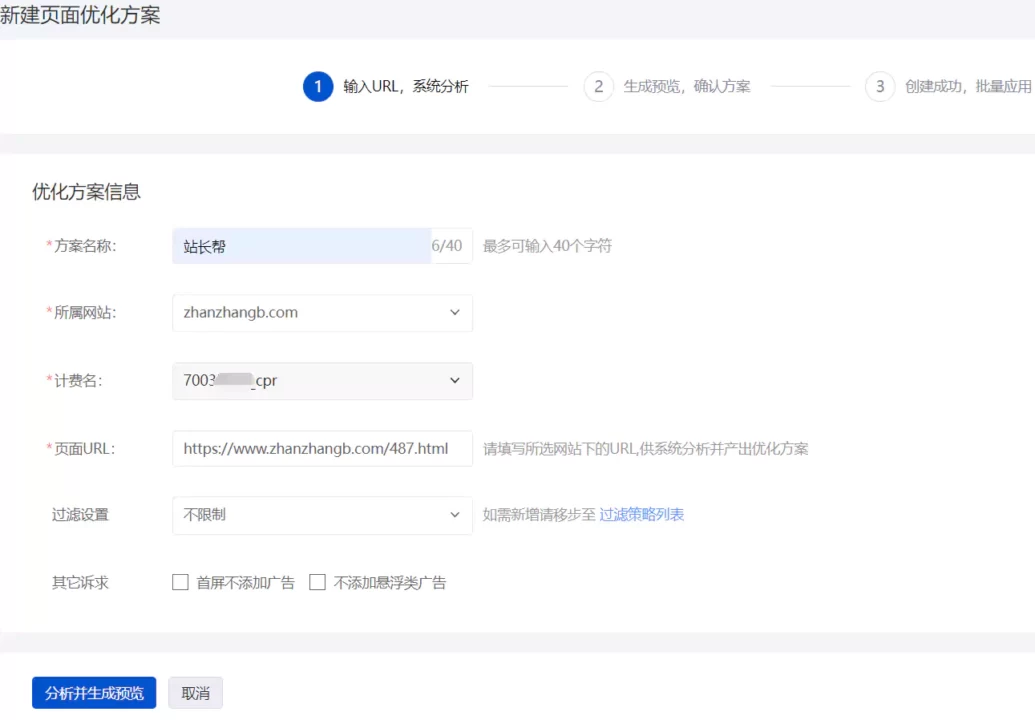
Task: Click the step 2 number circle
Action: [598, 87]
